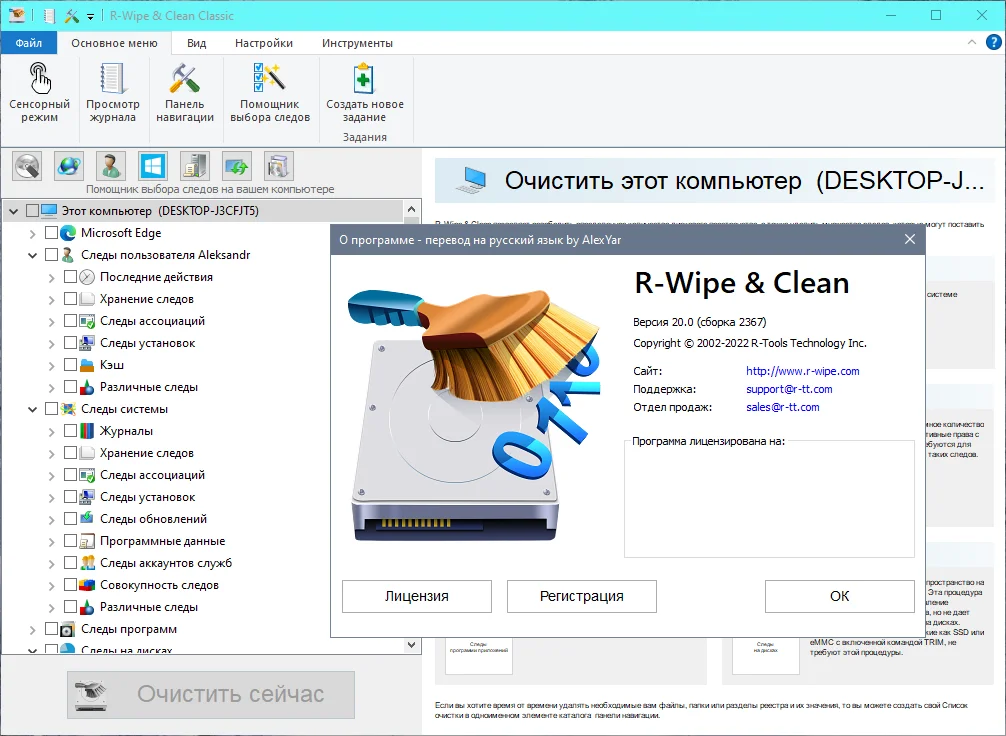Confirm with OK in About dialog
The width and height of the screenshot is (1006, 736).
click(x=840, y=596)
